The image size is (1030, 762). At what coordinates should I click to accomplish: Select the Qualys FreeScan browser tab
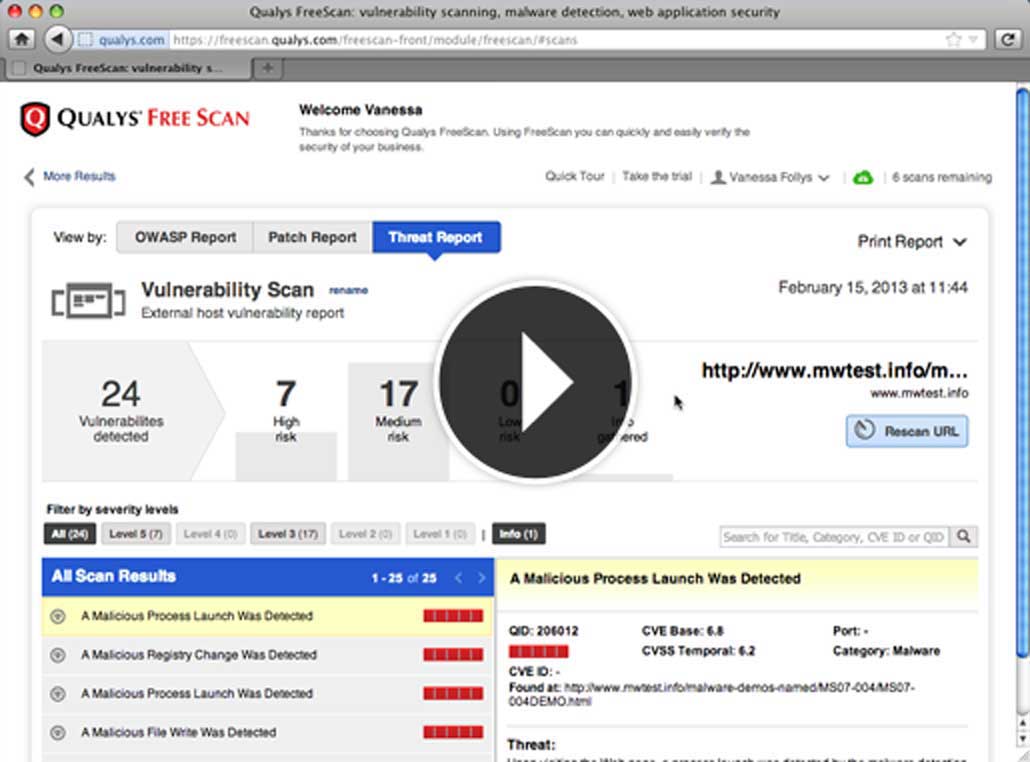pyautogui.click(x=128, y=68)
